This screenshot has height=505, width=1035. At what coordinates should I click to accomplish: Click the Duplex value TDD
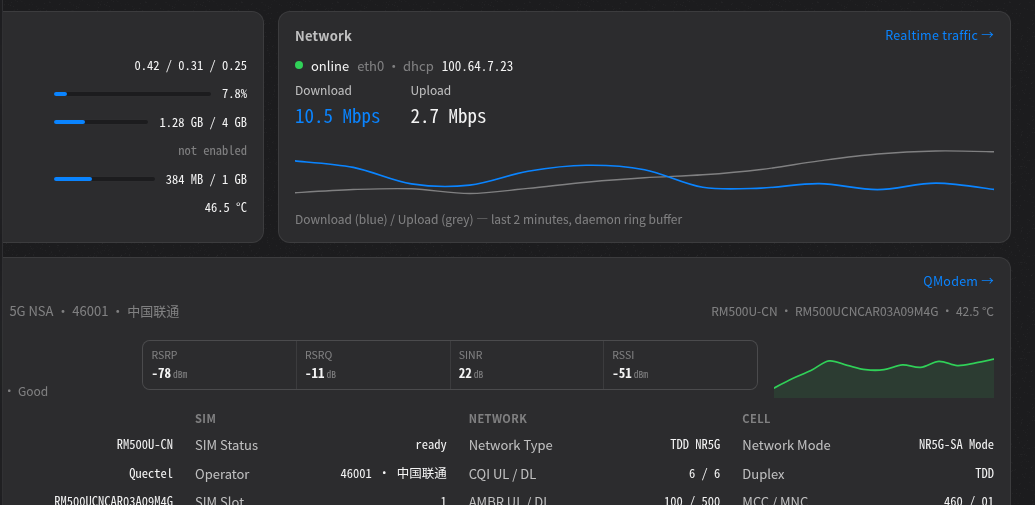(983, 474)
